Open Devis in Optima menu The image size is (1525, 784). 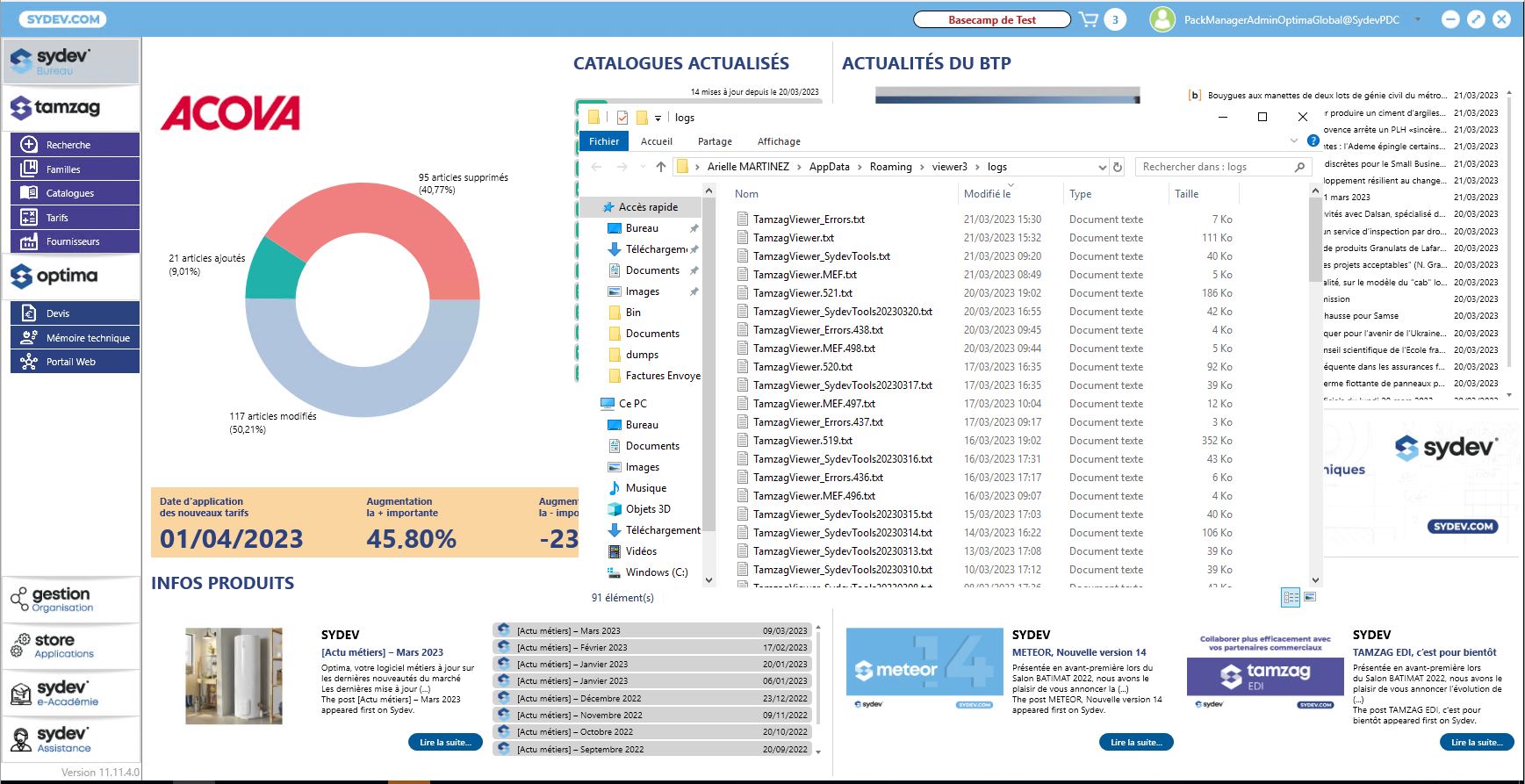click(76, 313)
